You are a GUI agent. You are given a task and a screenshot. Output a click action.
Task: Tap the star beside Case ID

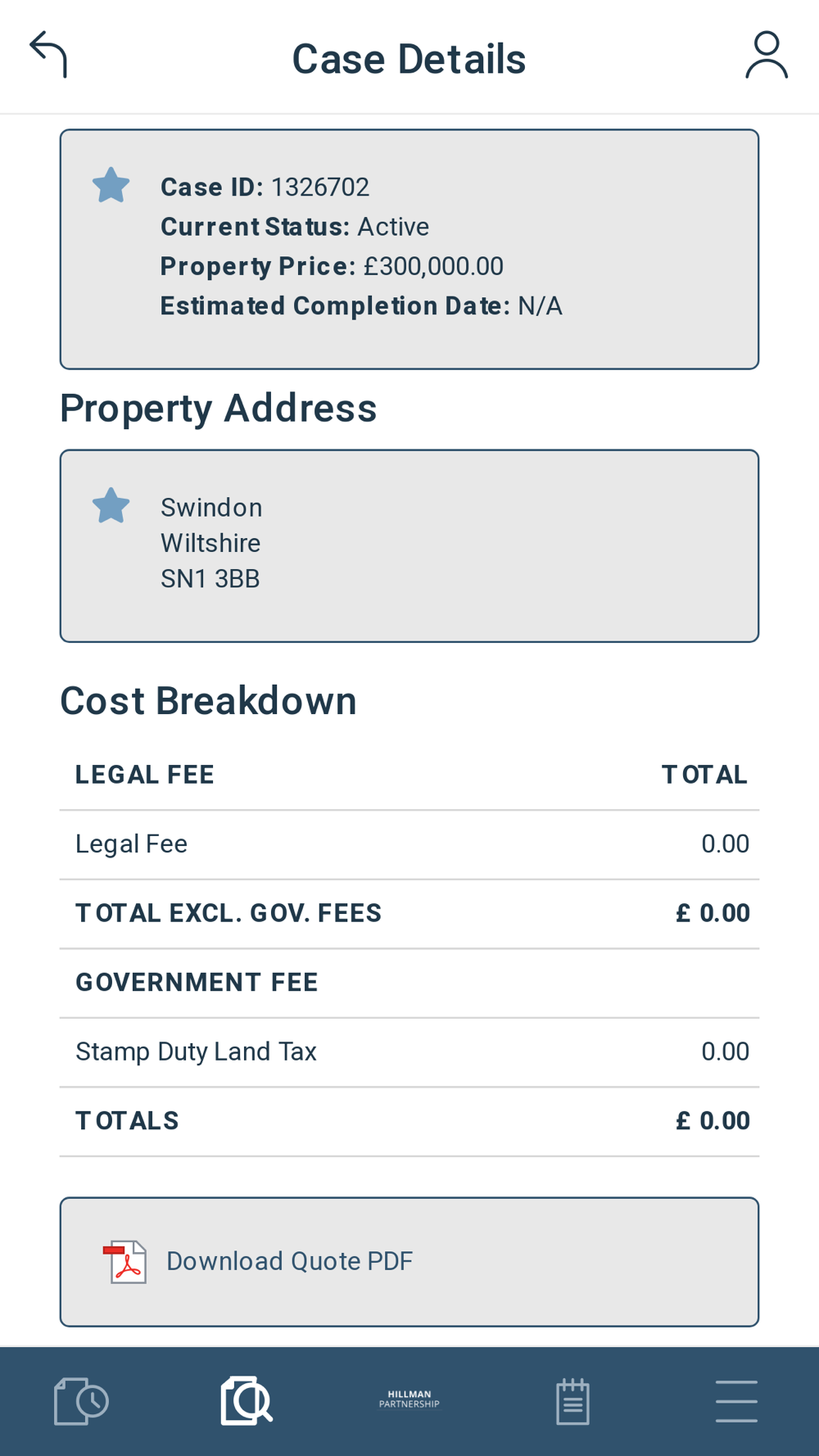pos(111,185)
